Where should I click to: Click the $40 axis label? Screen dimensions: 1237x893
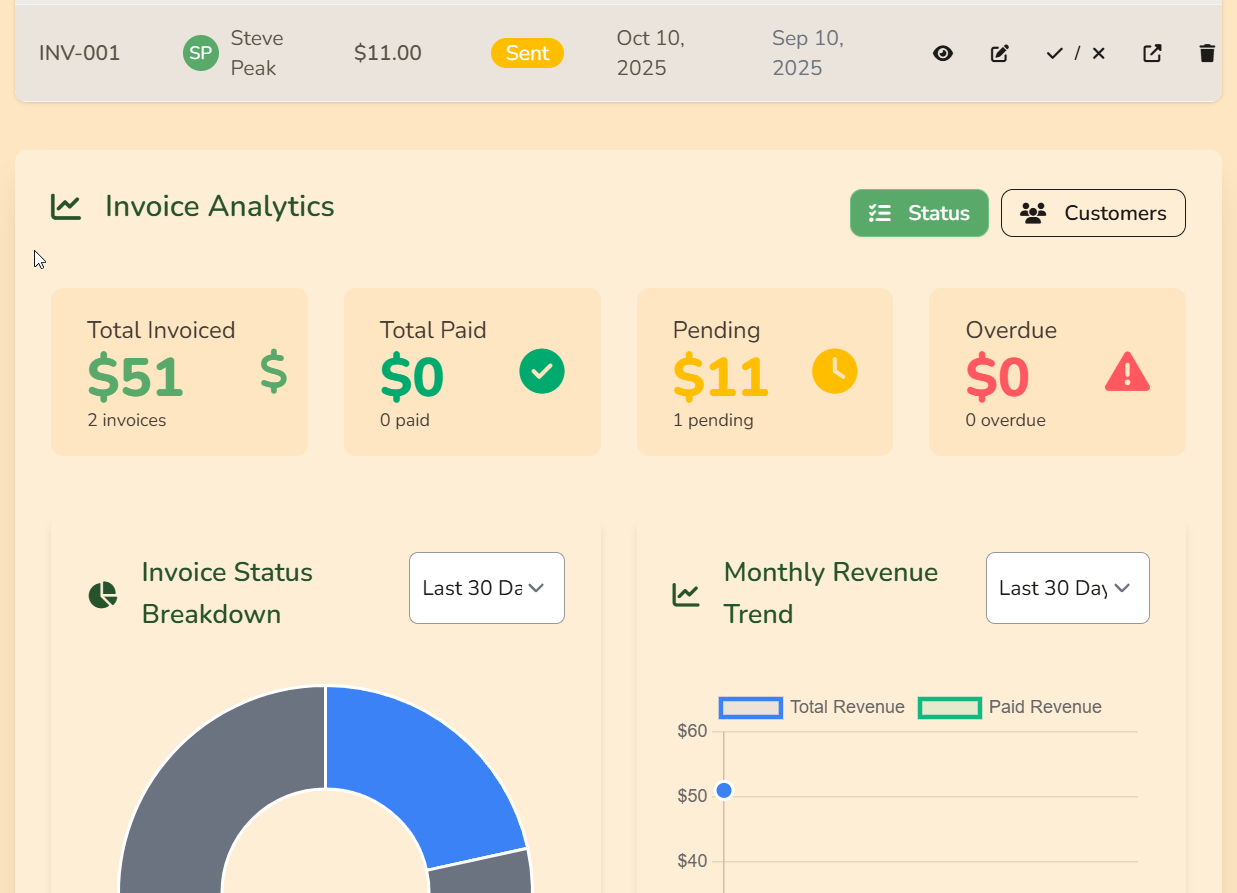(692, 861)
